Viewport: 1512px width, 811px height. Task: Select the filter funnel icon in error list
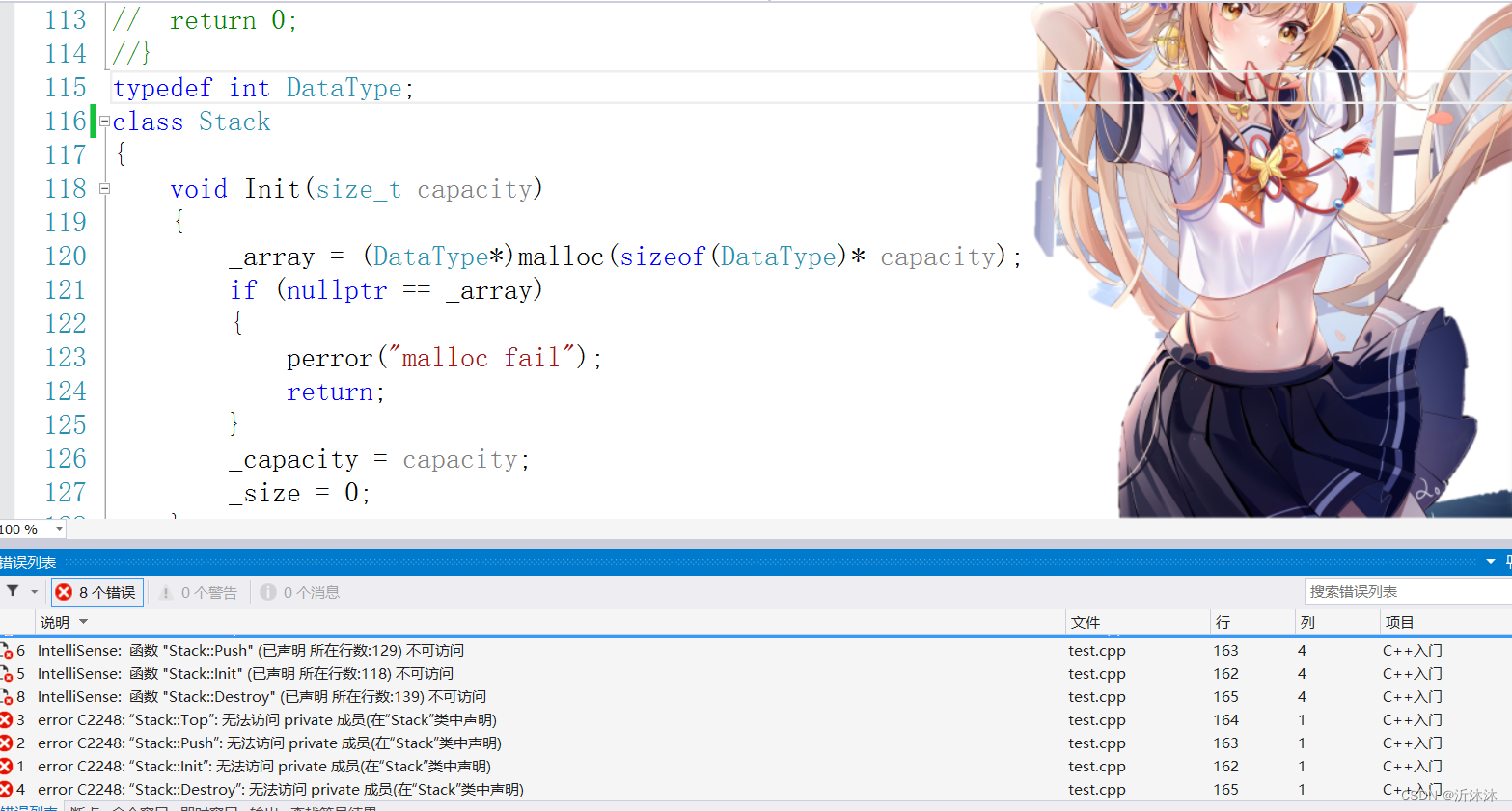(x=13, y=592)
